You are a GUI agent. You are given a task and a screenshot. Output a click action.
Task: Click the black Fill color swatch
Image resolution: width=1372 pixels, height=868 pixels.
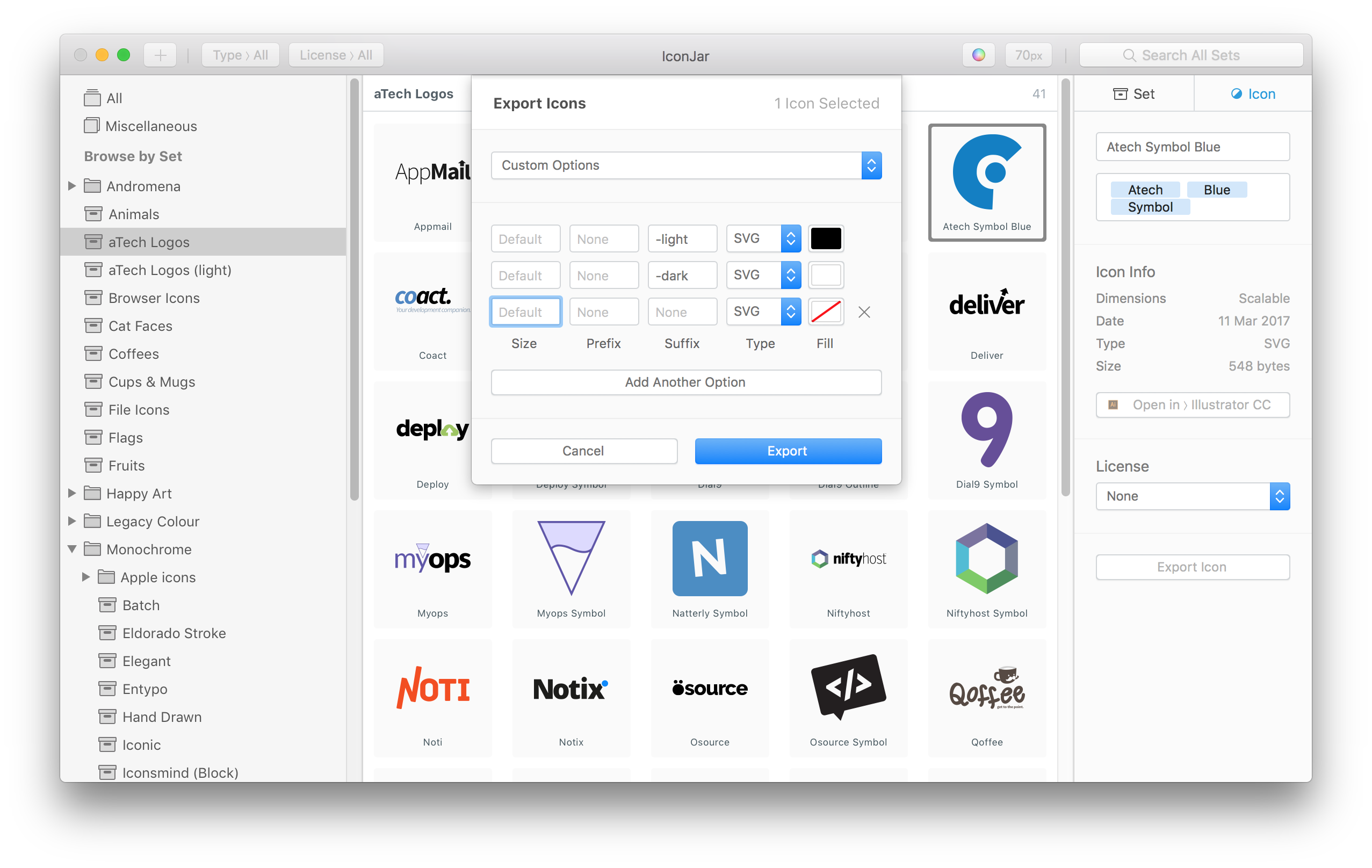(x=825, y=238)
